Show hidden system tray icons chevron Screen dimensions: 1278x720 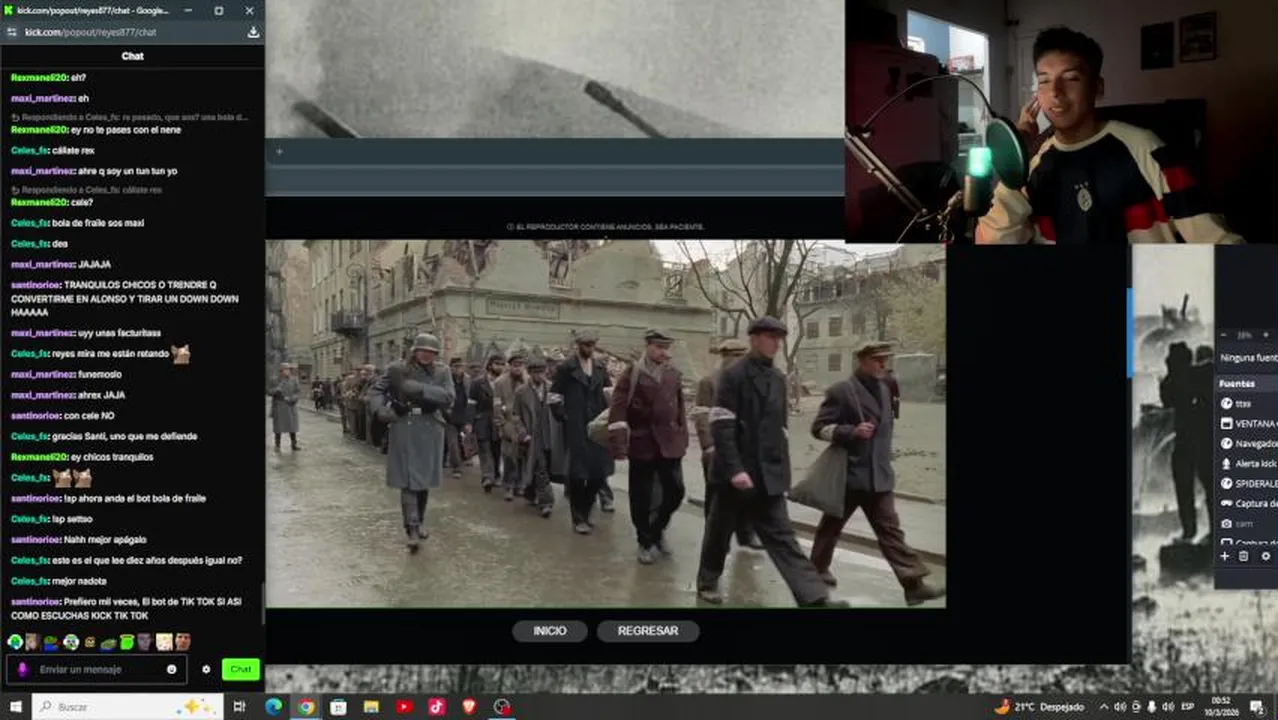[x=1104, y=707]
